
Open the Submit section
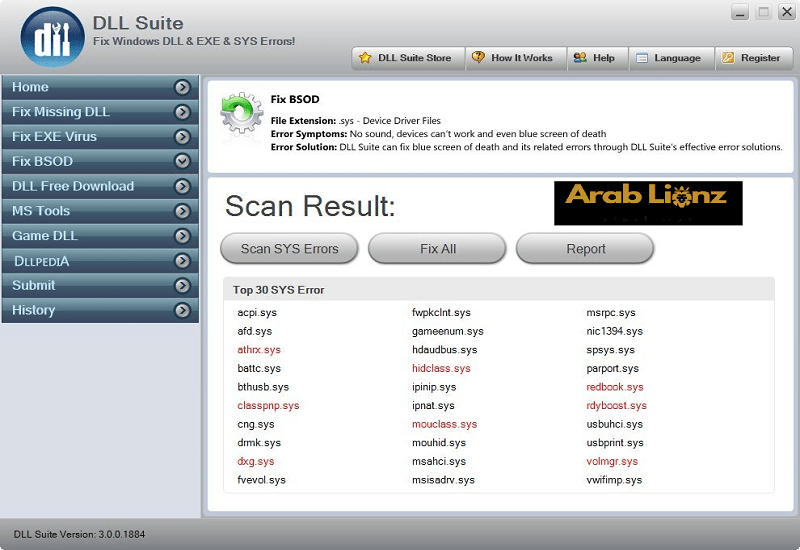100,286
